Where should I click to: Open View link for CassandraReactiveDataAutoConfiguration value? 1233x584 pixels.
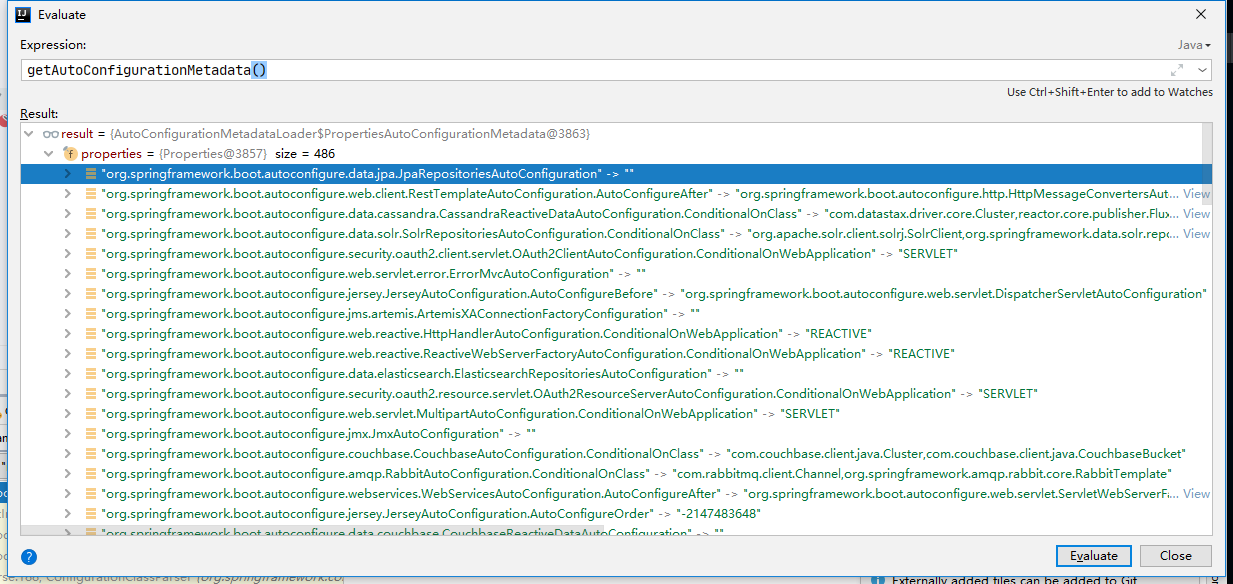(x=1196, y=214)
